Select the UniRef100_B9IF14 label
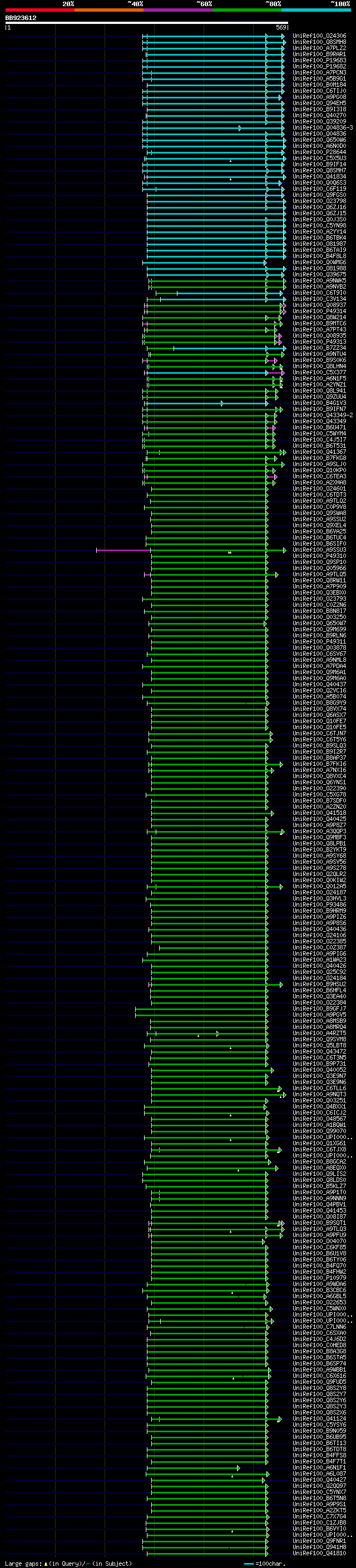This screenshot has height=1568, width=356. (319, 164)
